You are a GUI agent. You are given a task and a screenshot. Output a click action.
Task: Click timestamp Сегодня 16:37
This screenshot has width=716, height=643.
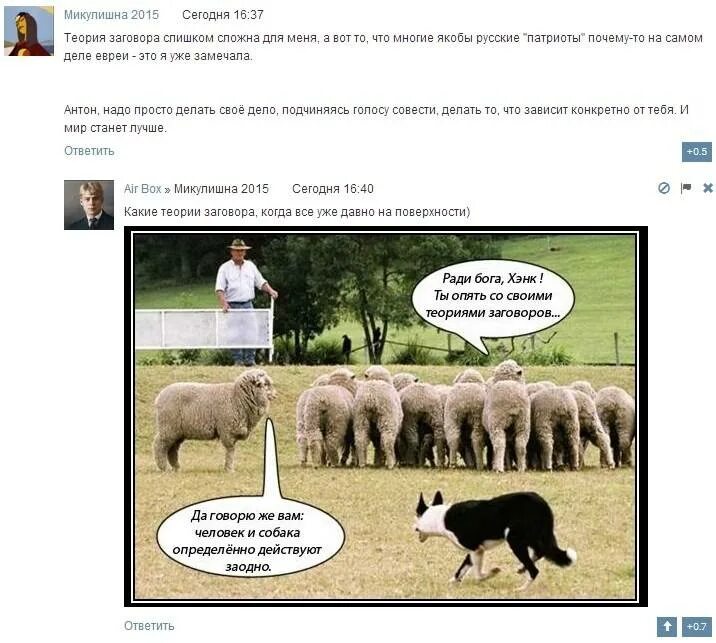[x=223, y=15]
